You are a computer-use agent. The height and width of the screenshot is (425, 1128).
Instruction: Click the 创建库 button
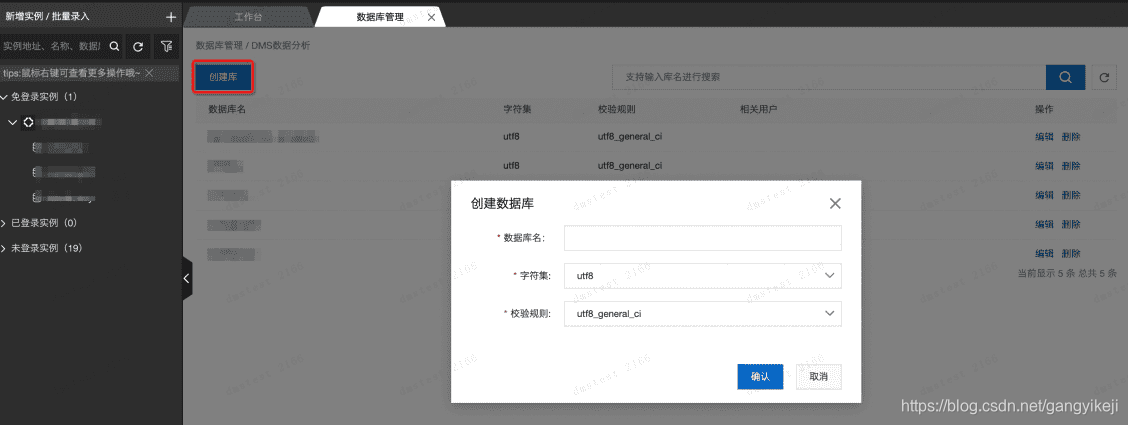tap(223, 77)
